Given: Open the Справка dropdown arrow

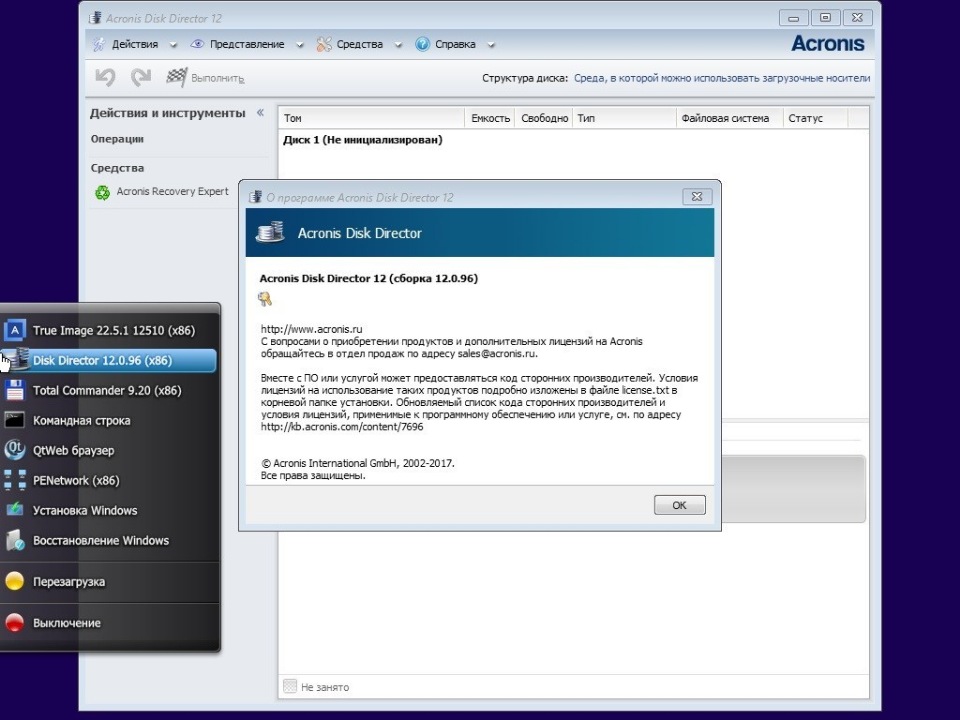Looking at the screenshot, I should (491, 45).
